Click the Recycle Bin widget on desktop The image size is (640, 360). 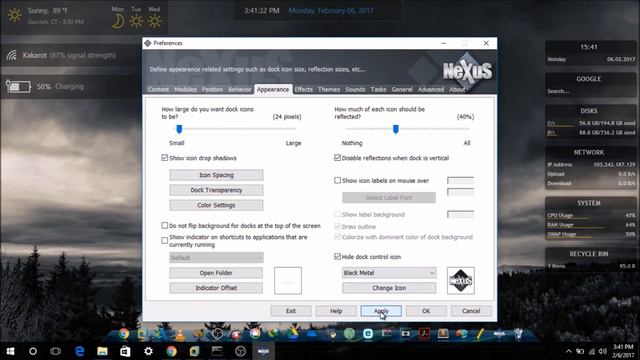(591, 259)
